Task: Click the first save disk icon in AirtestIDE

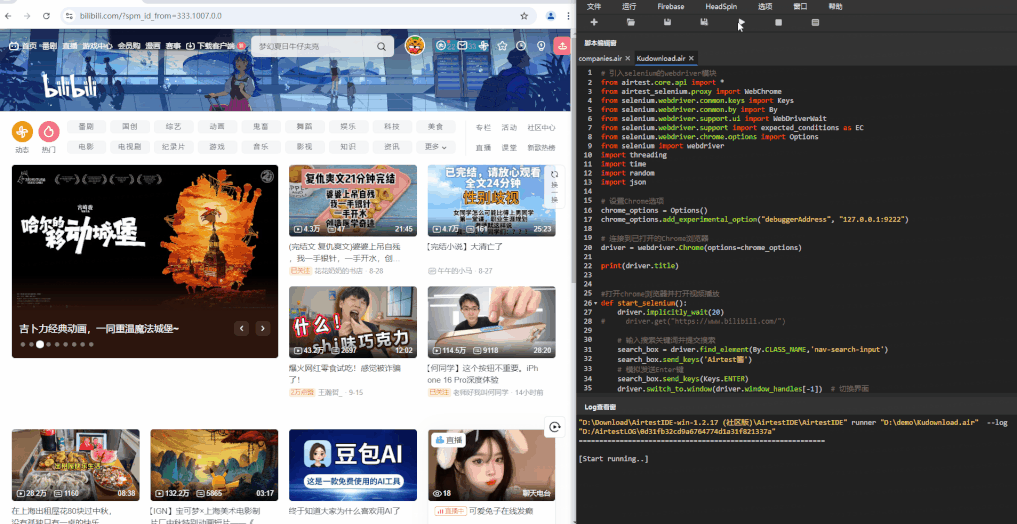Action: [x=667, y=23]
